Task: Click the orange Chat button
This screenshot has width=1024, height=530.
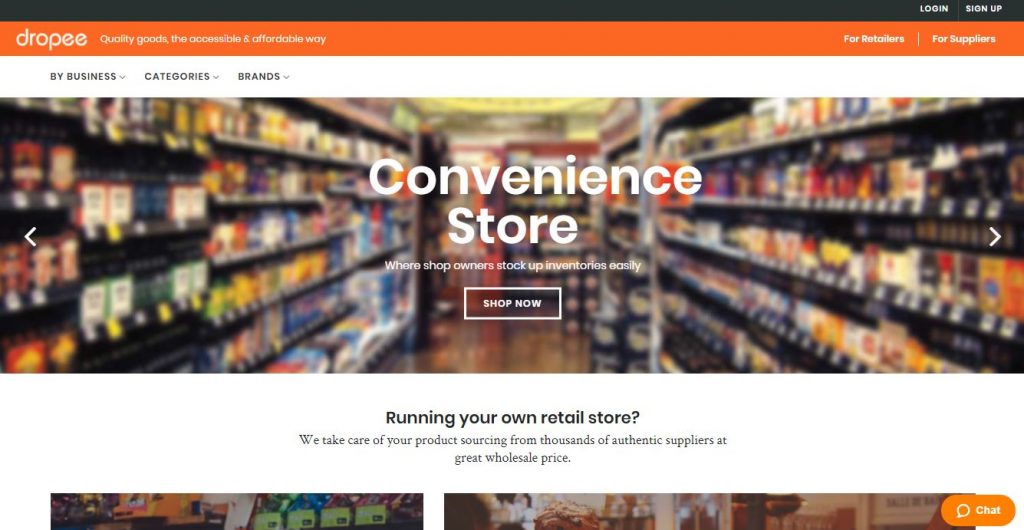Action: (x=978, y=510)
